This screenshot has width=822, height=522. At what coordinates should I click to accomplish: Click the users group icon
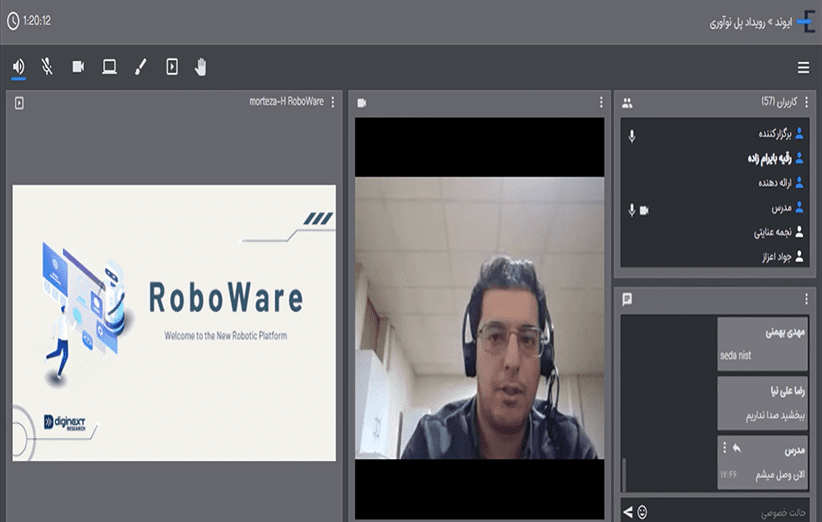click(627, 102)
